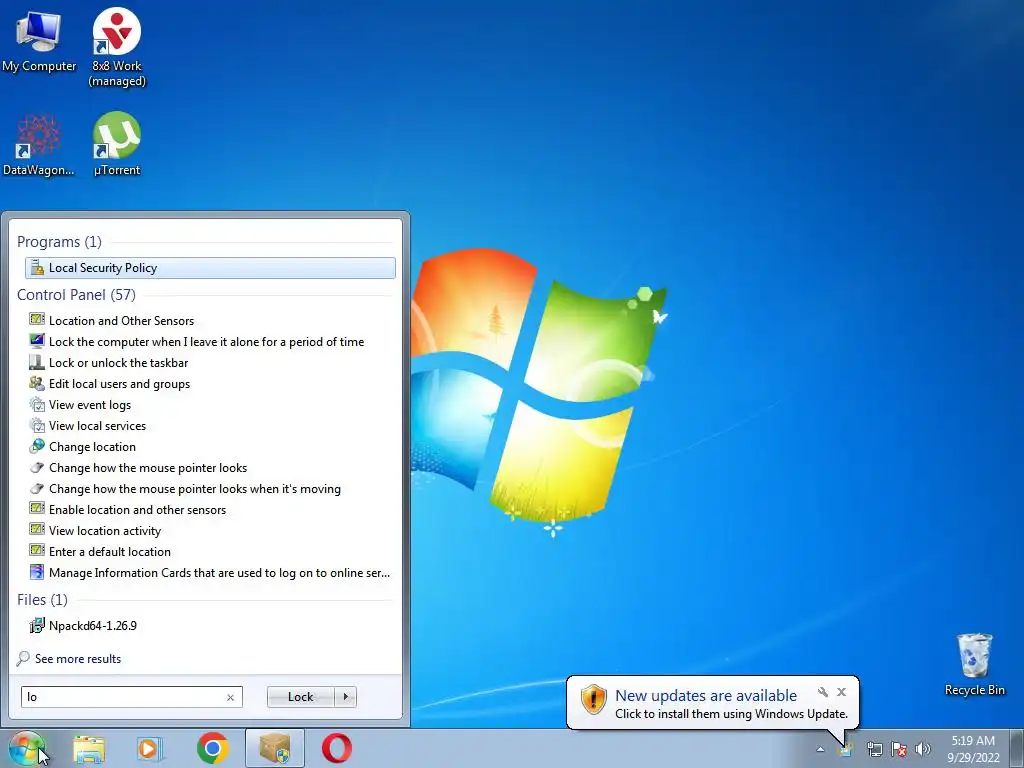Click the update balloon shield icon

pos(594,699)
